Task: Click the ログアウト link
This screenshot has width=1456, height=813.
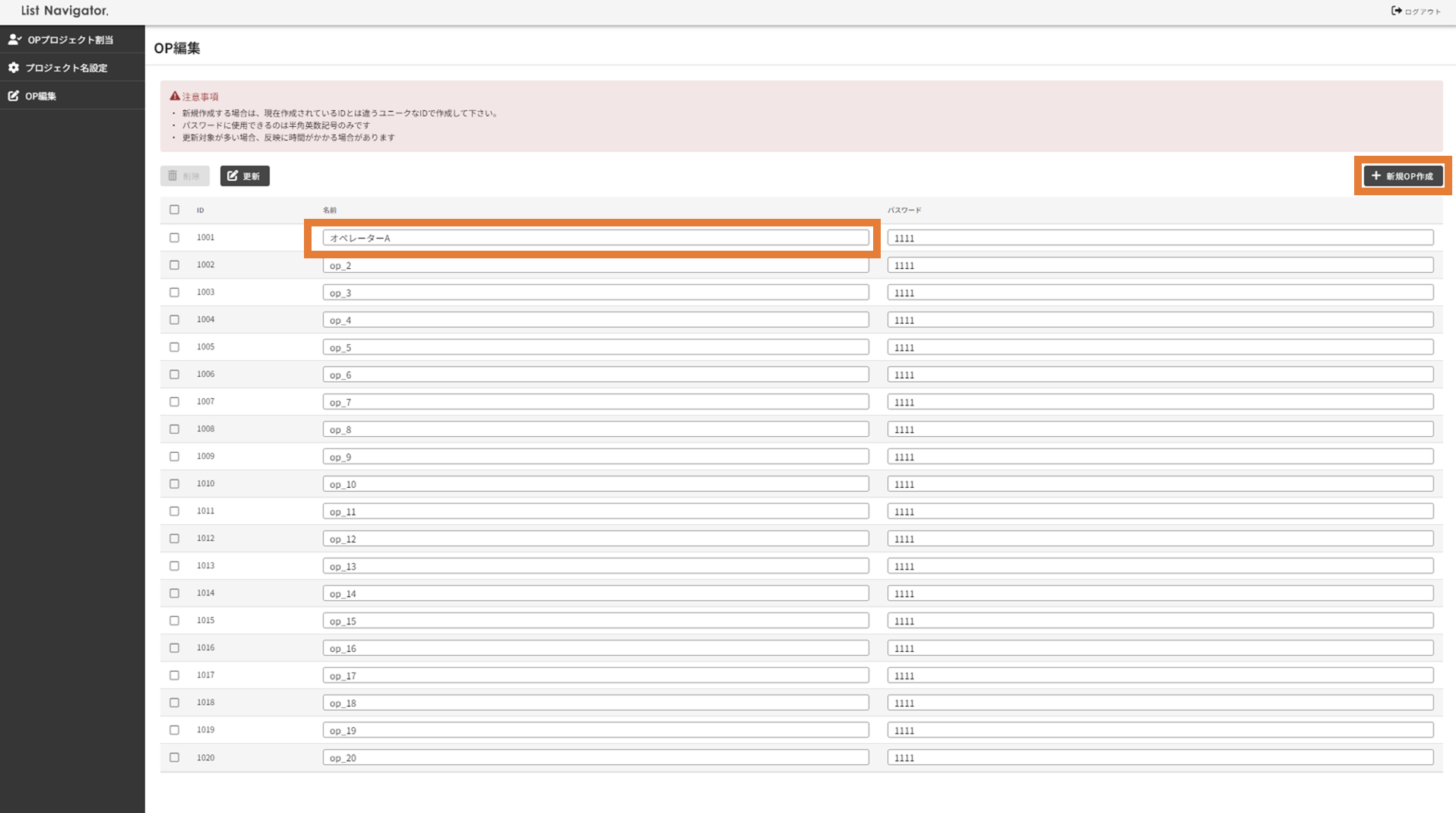Action: click(1422, 11)
